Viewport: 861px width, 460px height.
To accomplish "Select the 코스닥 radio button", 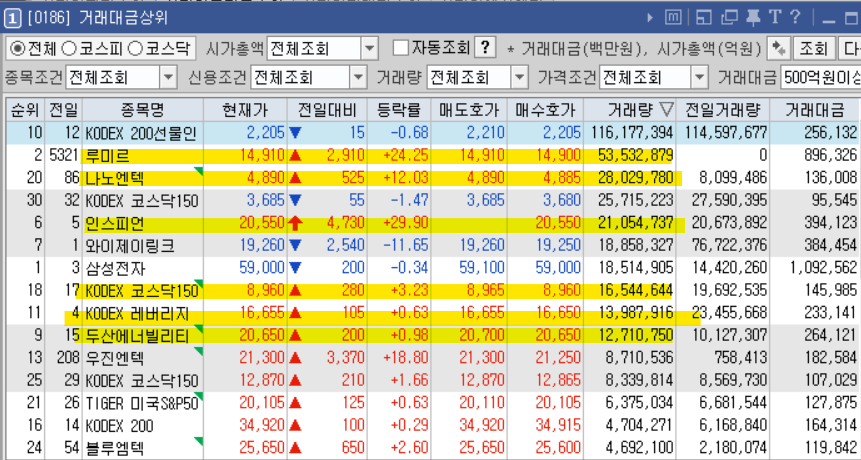I will [135, 49].
